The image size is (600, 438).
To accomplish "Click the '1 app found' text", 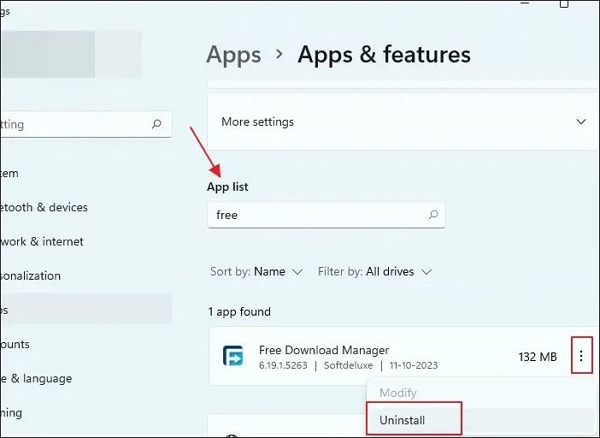I will [239, 311].
